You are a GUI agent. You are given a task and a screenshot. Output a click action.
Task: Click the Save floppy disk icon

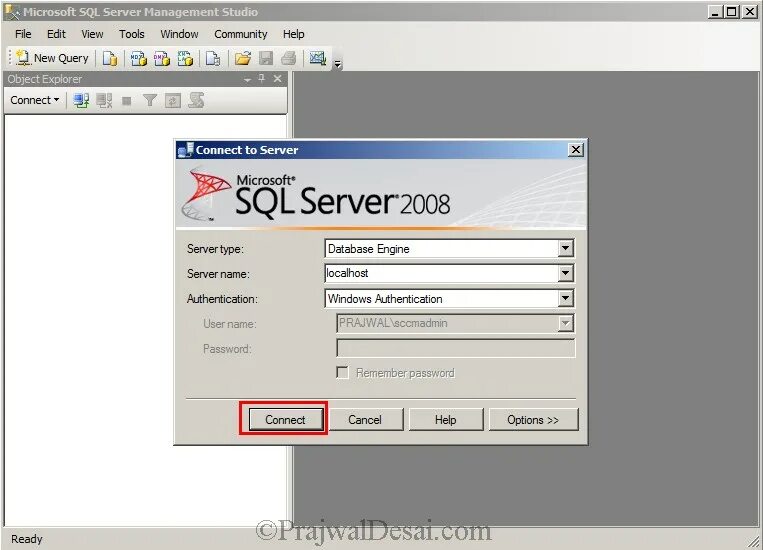[266, 58]
